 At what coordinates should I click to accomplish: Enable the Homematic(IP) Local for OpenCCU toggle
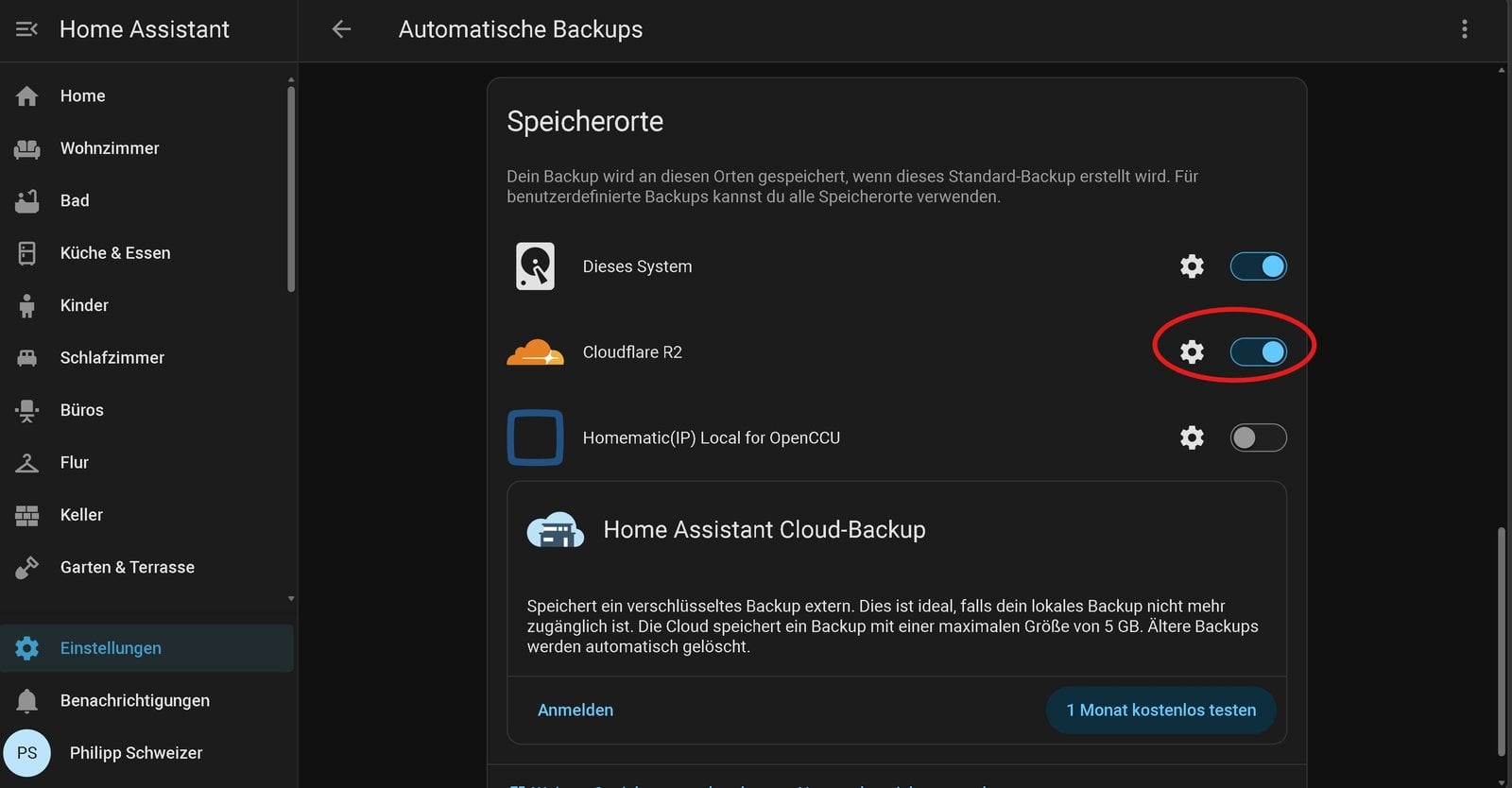tap(1258, 437)
